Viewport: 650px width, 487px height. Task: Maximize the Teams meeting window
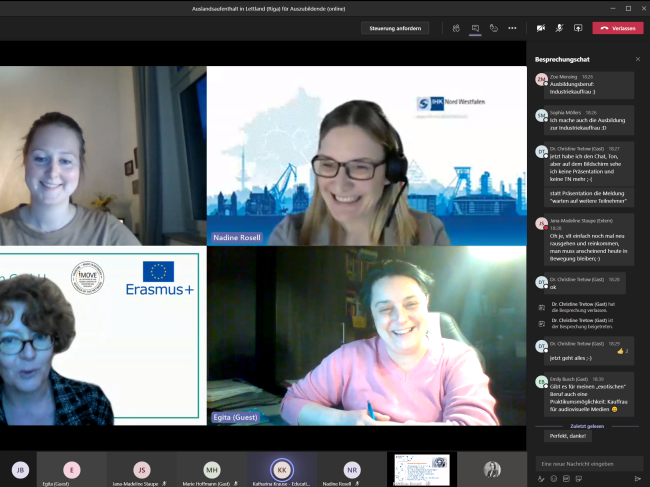628,8
